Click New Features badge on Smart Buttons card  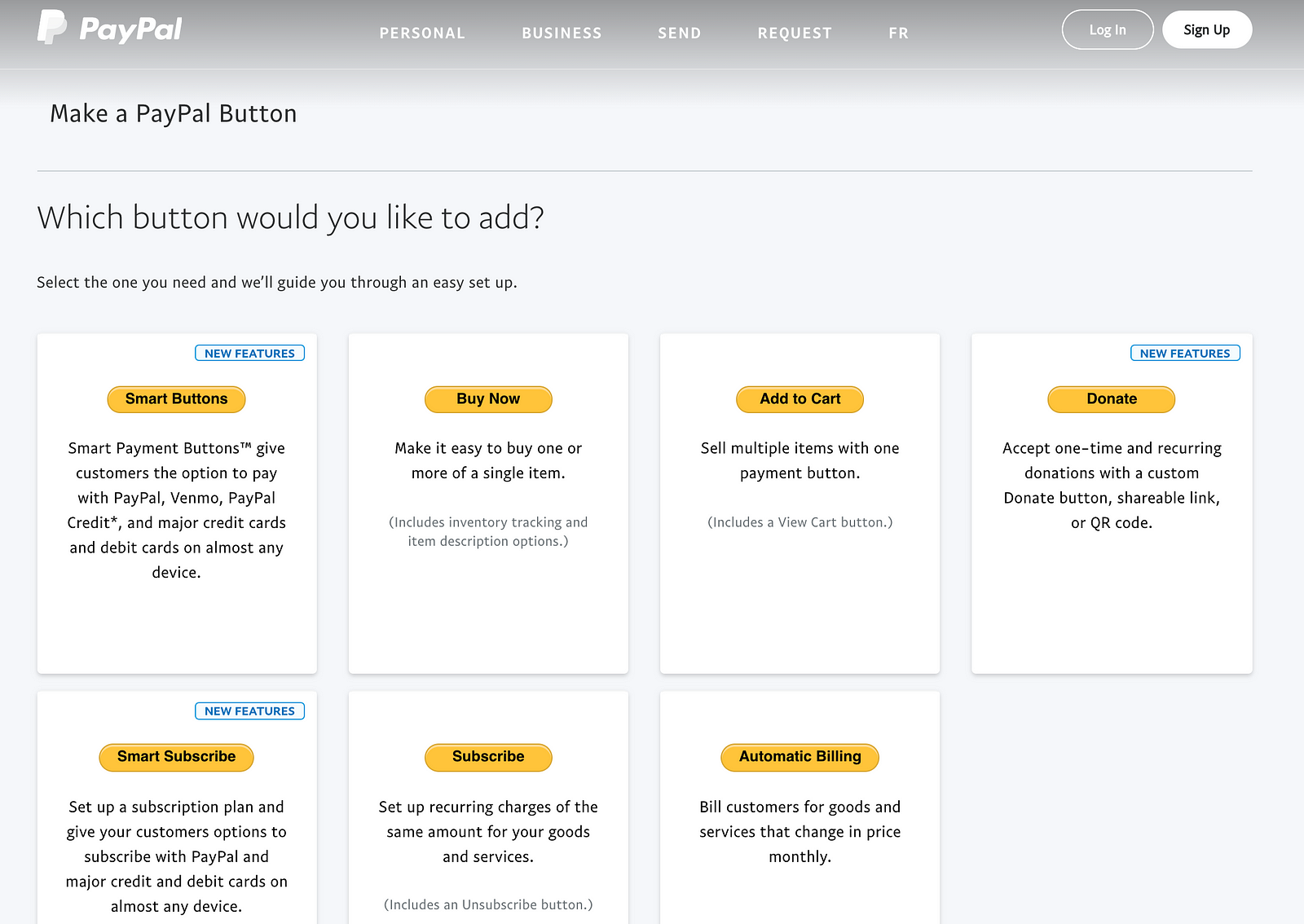tap(249, 353)
